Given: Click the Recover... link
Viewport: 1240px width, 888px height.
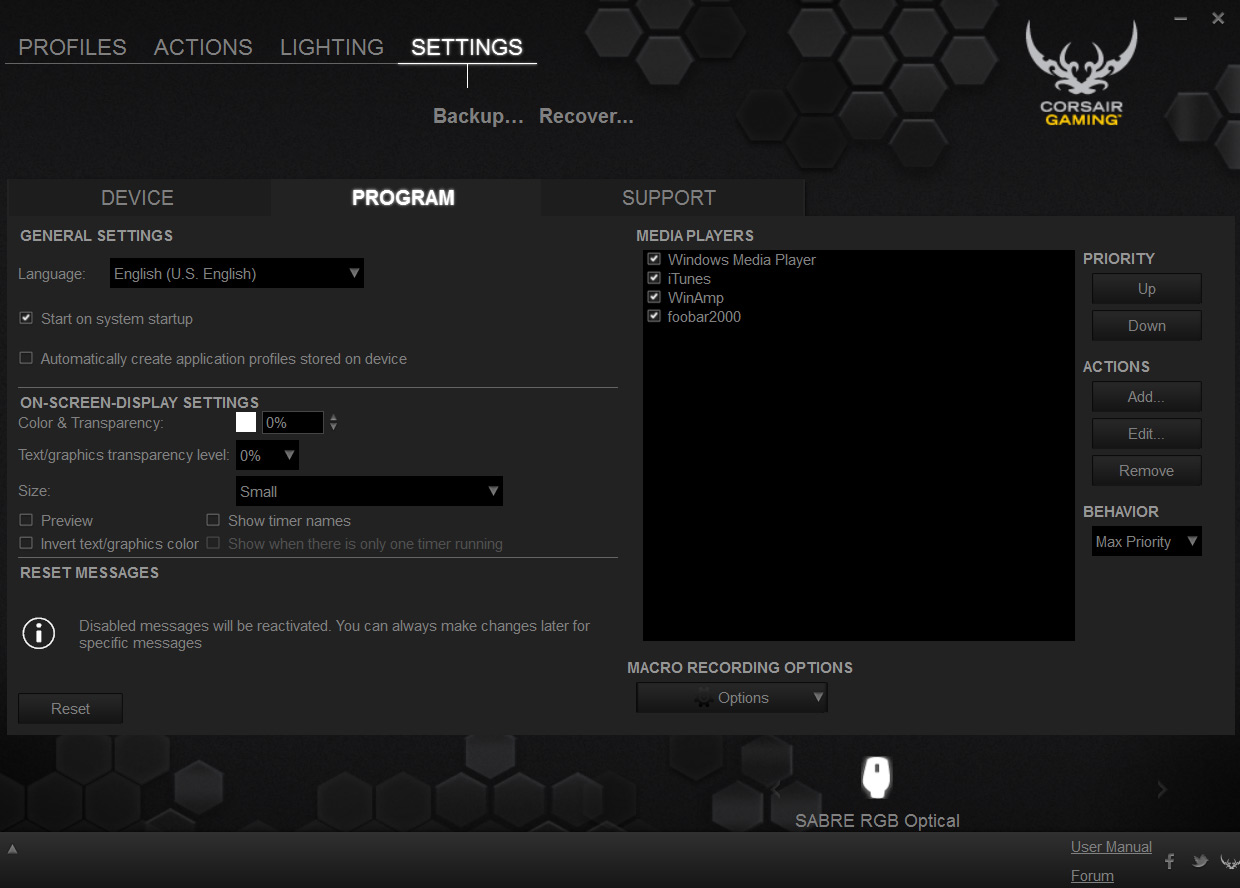Looking at the screenshot, I should (x=587, y=116).
